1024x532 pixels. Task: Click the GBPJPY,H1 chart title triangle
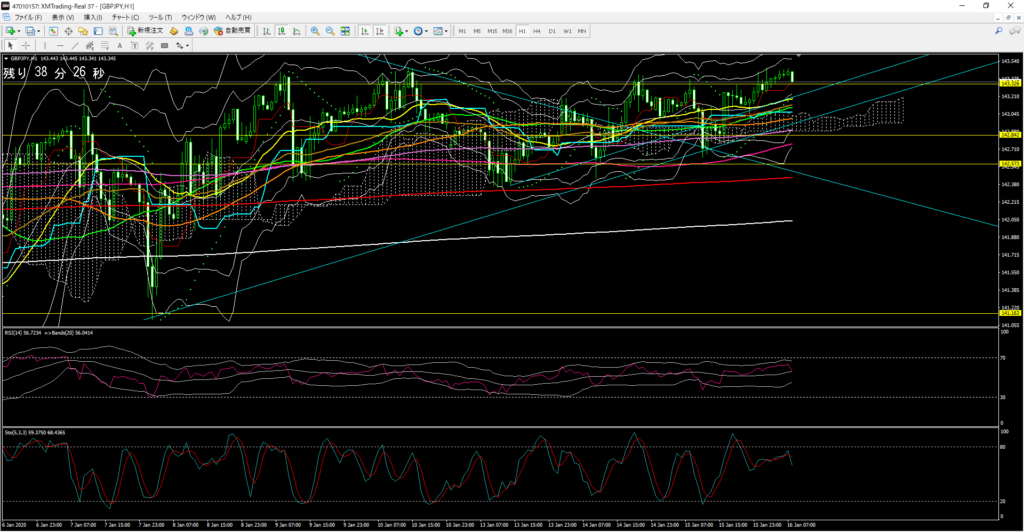point(6,59)
